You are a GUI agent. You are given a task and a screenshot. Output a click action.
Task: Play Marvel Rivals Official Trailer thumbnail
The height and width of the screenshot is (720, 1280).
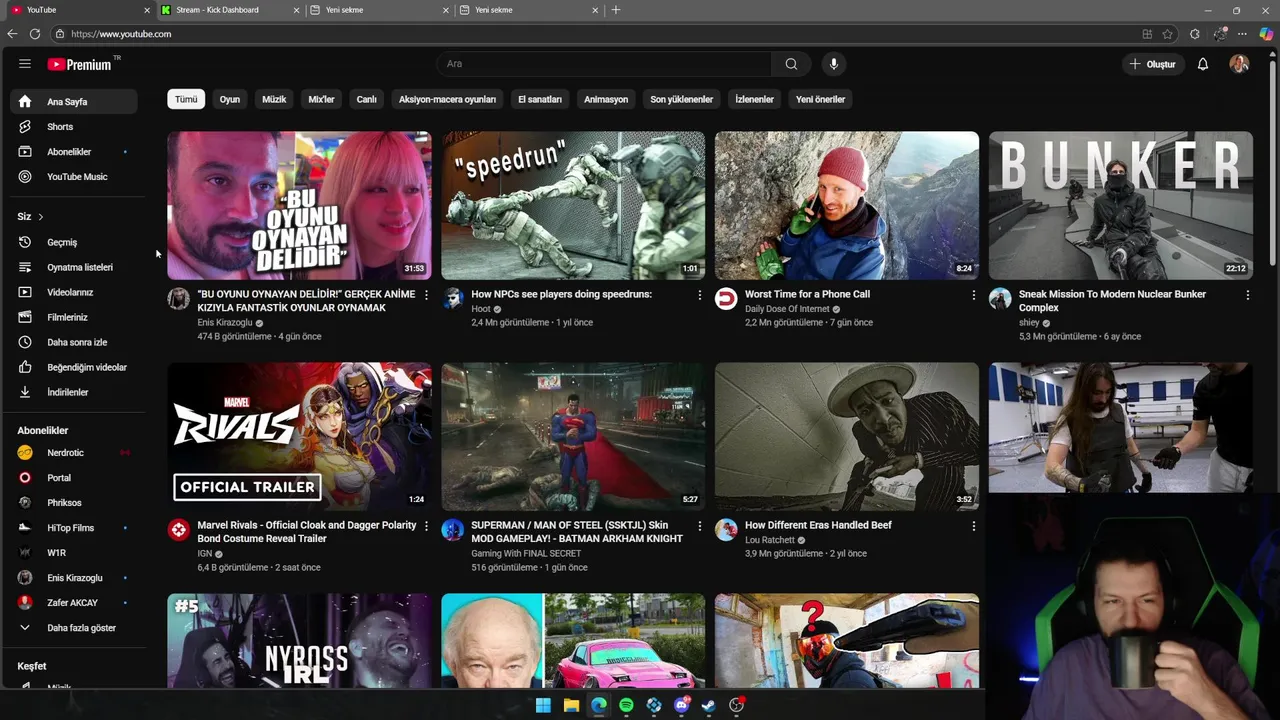[299, 436]
